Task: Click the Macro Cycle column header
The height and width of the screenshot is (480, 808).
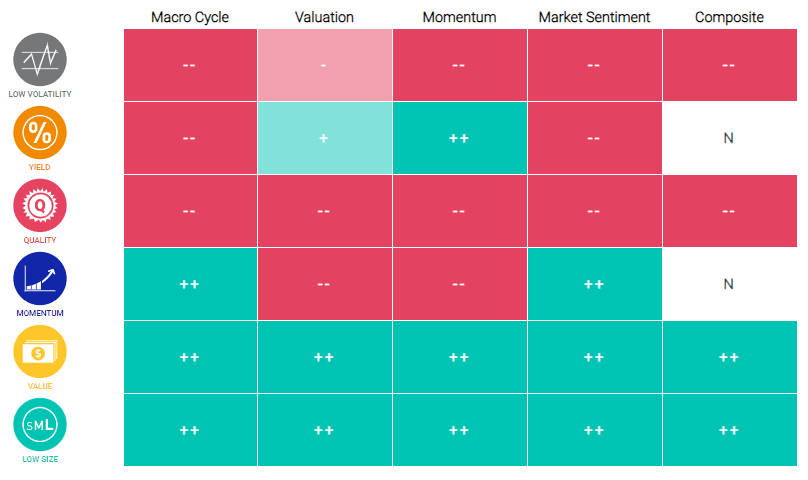Action: tap(190, 17)
